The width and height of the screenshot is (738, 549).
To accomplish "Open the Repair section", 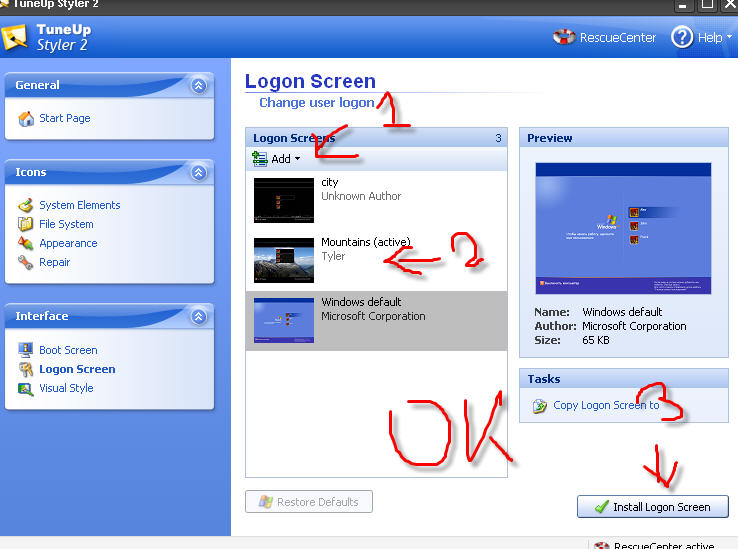I will pos(55,262).
